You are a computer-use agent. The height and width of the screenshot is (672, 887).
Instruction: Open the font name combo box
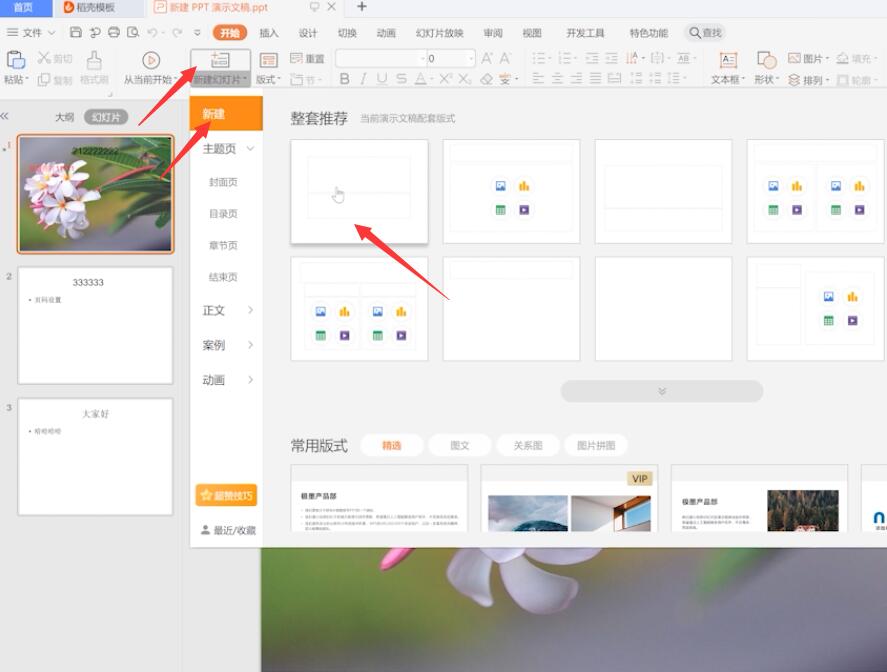381,58
